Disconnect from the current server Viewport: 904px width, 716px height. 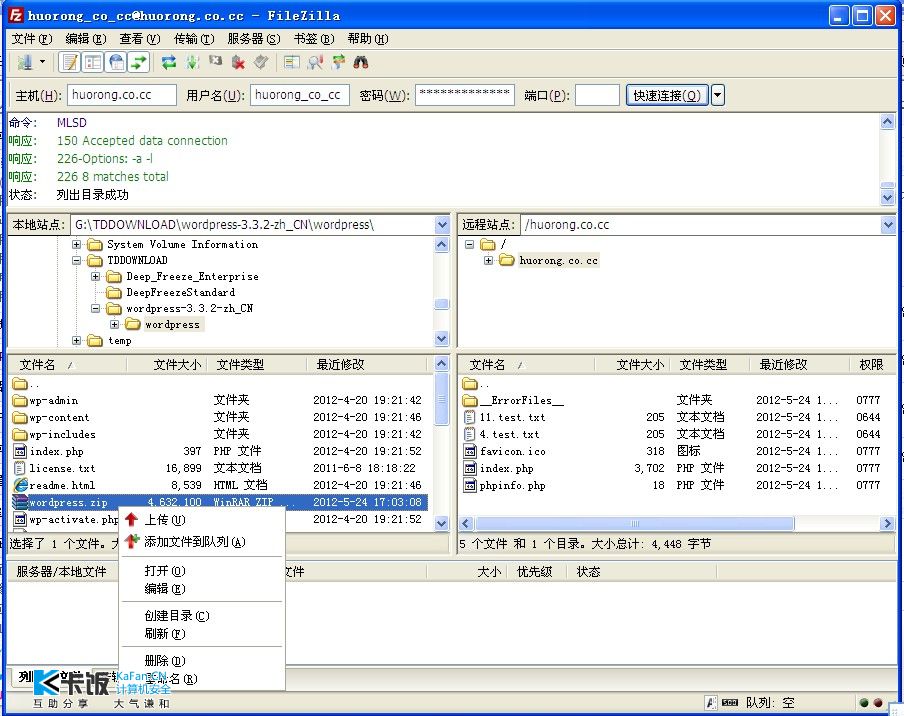(238, 62)
